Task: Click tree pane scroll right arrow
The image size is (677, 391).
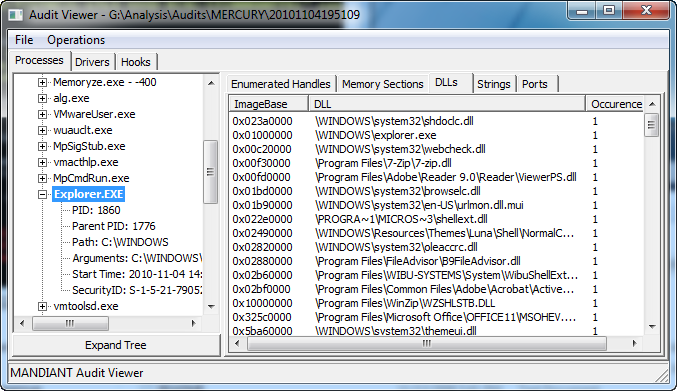Action: 194,323
